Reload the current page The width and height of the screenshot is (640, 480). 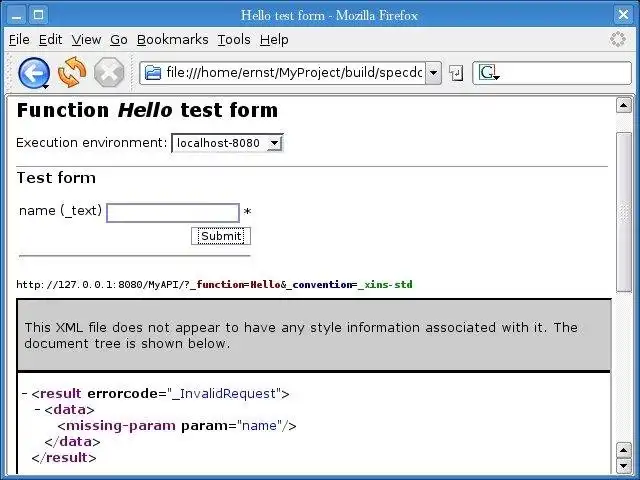72,72
